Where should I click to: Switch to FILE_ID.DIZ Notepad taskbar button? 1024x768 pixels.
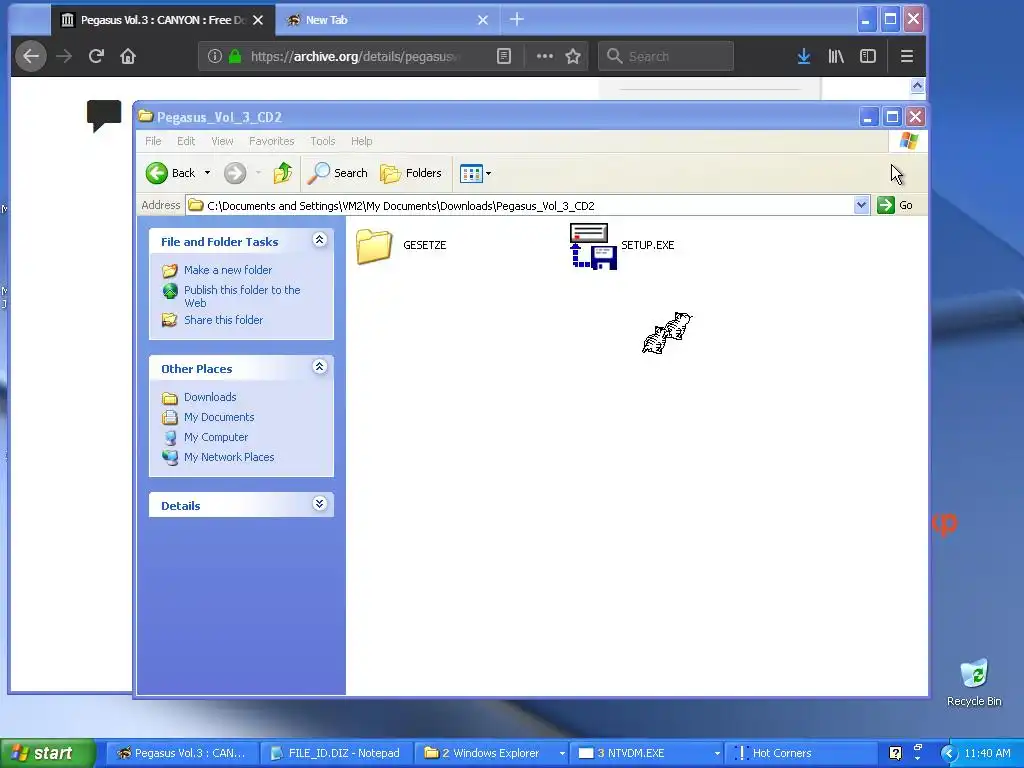click(336, 753)
